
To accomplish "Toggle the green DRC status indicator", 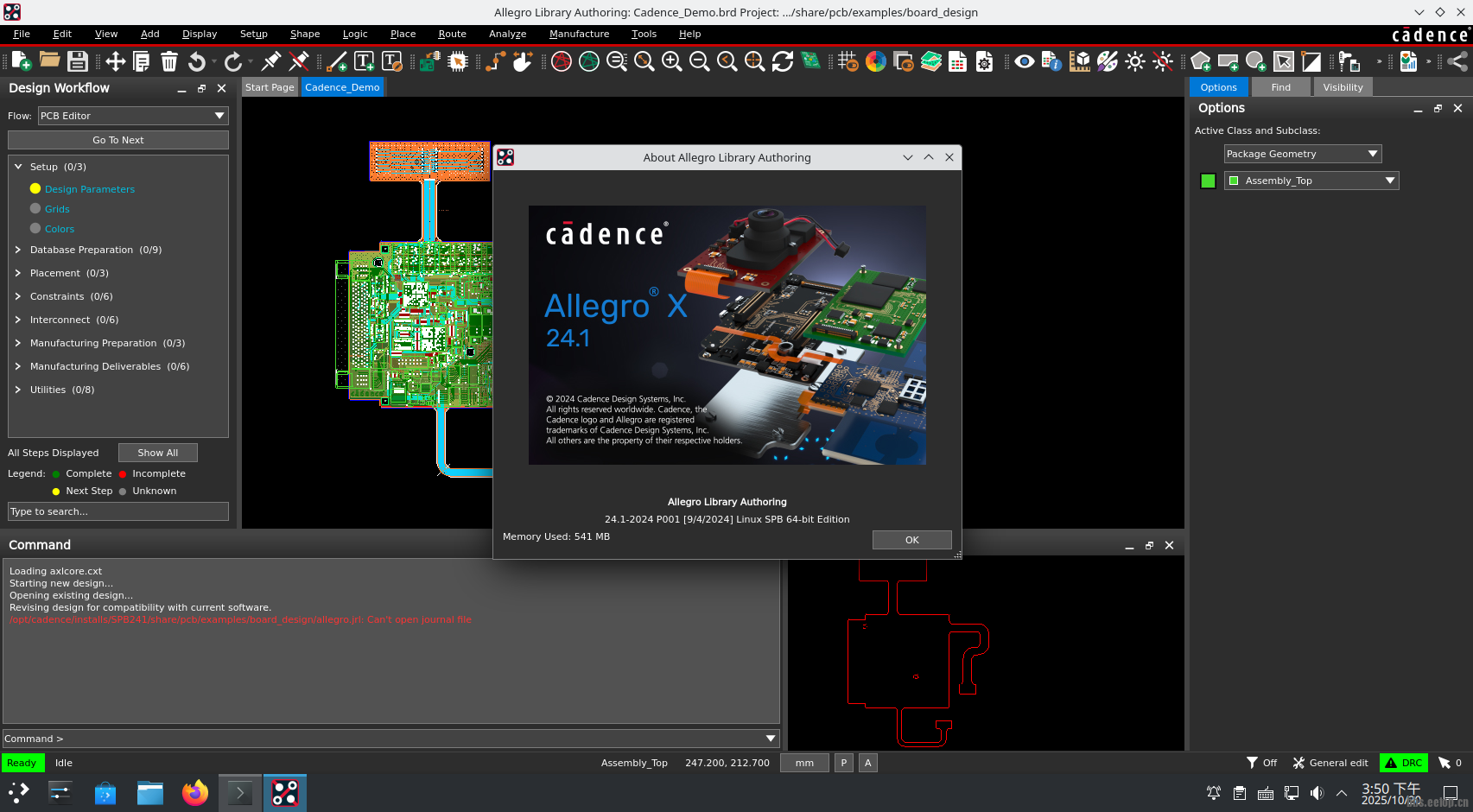I will tap(1403, 763).
